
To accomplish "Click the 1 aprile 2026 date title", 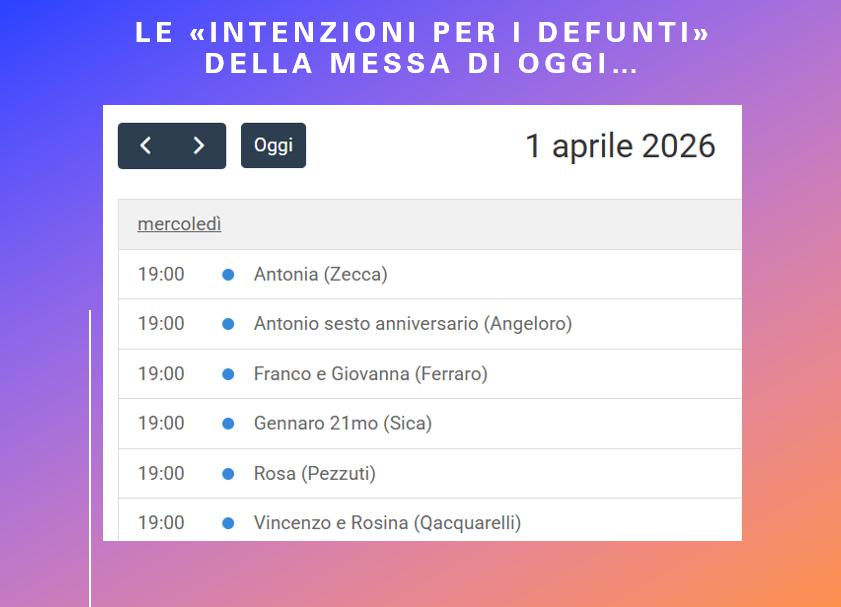I will coord(620,146).
